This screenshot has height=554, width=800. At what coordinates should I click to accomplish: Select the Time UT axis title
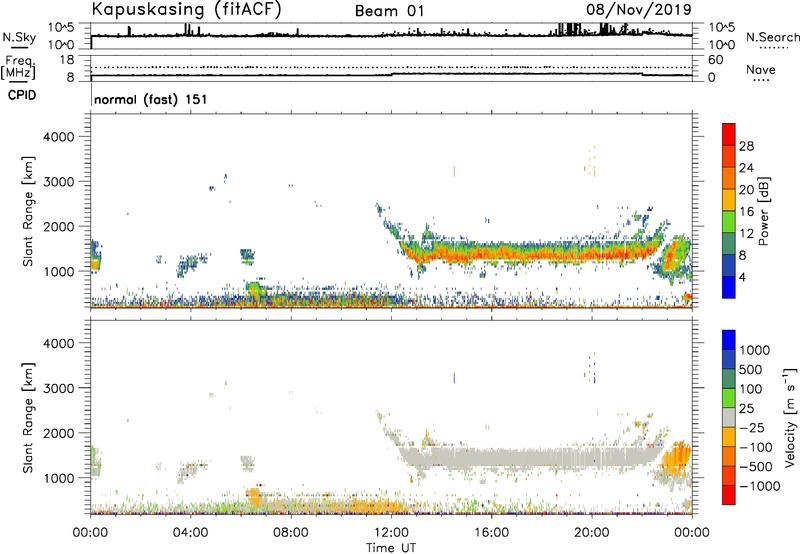pyautogui.click(x=391, y=548)
